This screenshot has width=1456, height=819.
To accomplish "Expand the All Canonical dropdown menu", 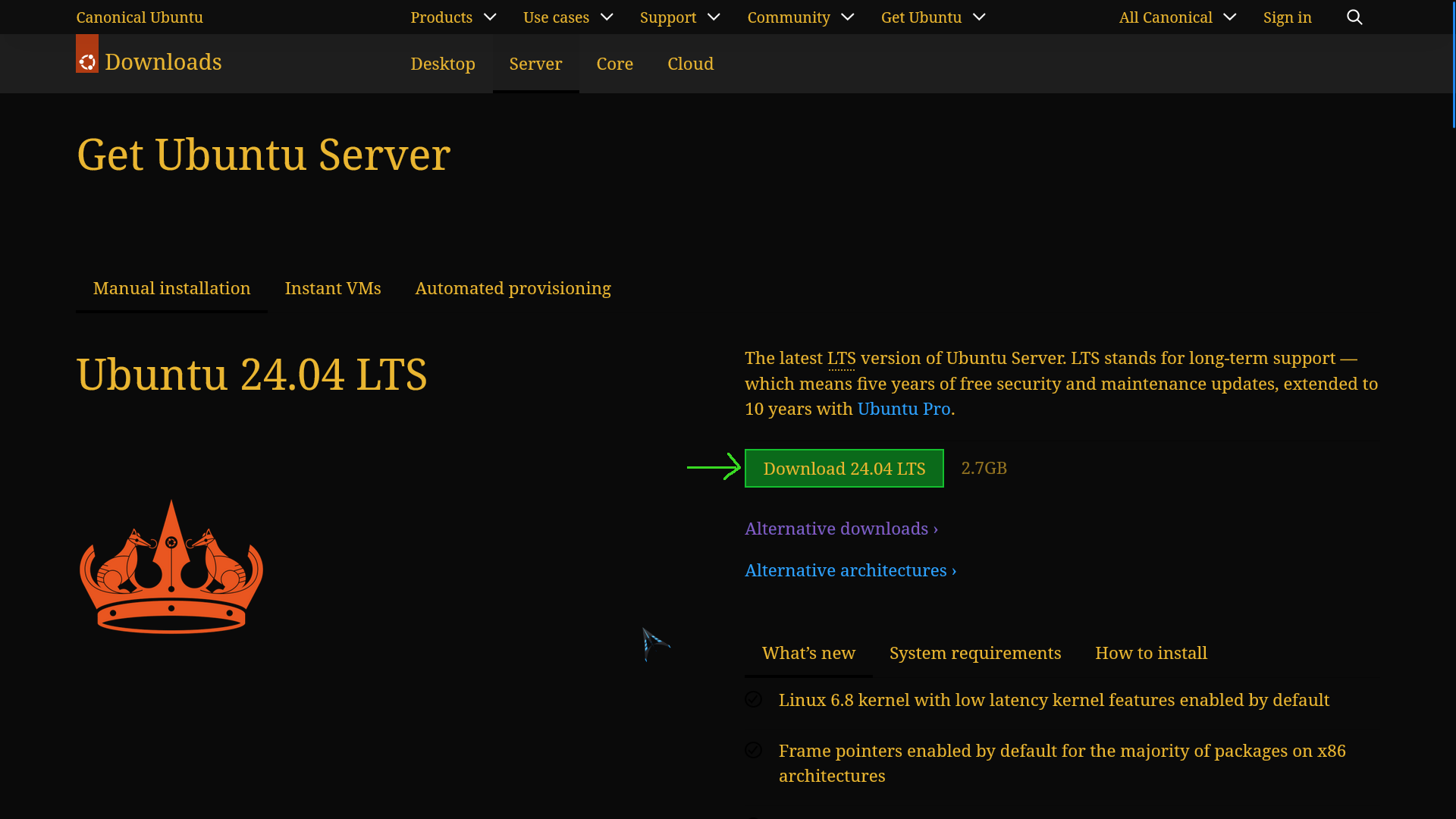I will [1178, 17].
